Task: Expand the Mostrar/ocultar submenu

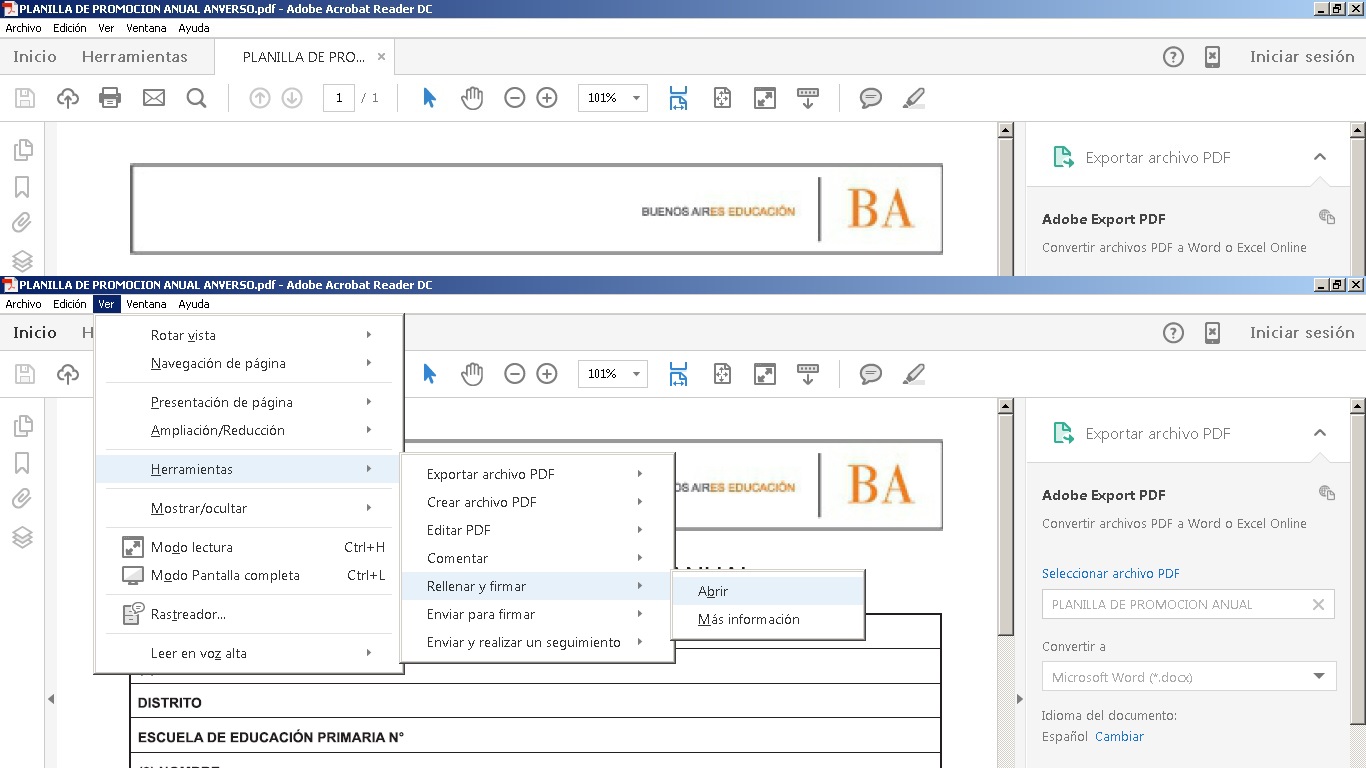Action: tap(199, 508)
